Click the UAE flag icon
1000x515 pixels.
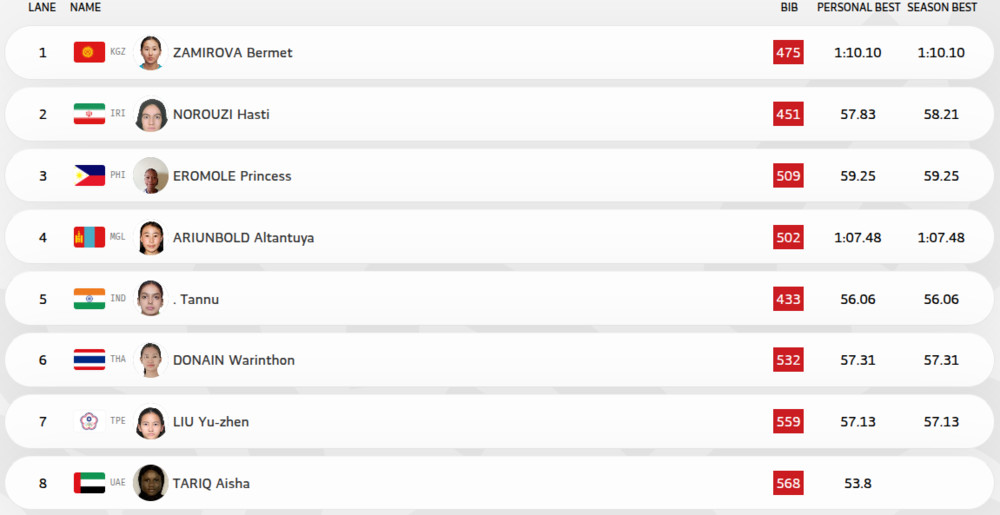tap(89, 483)
